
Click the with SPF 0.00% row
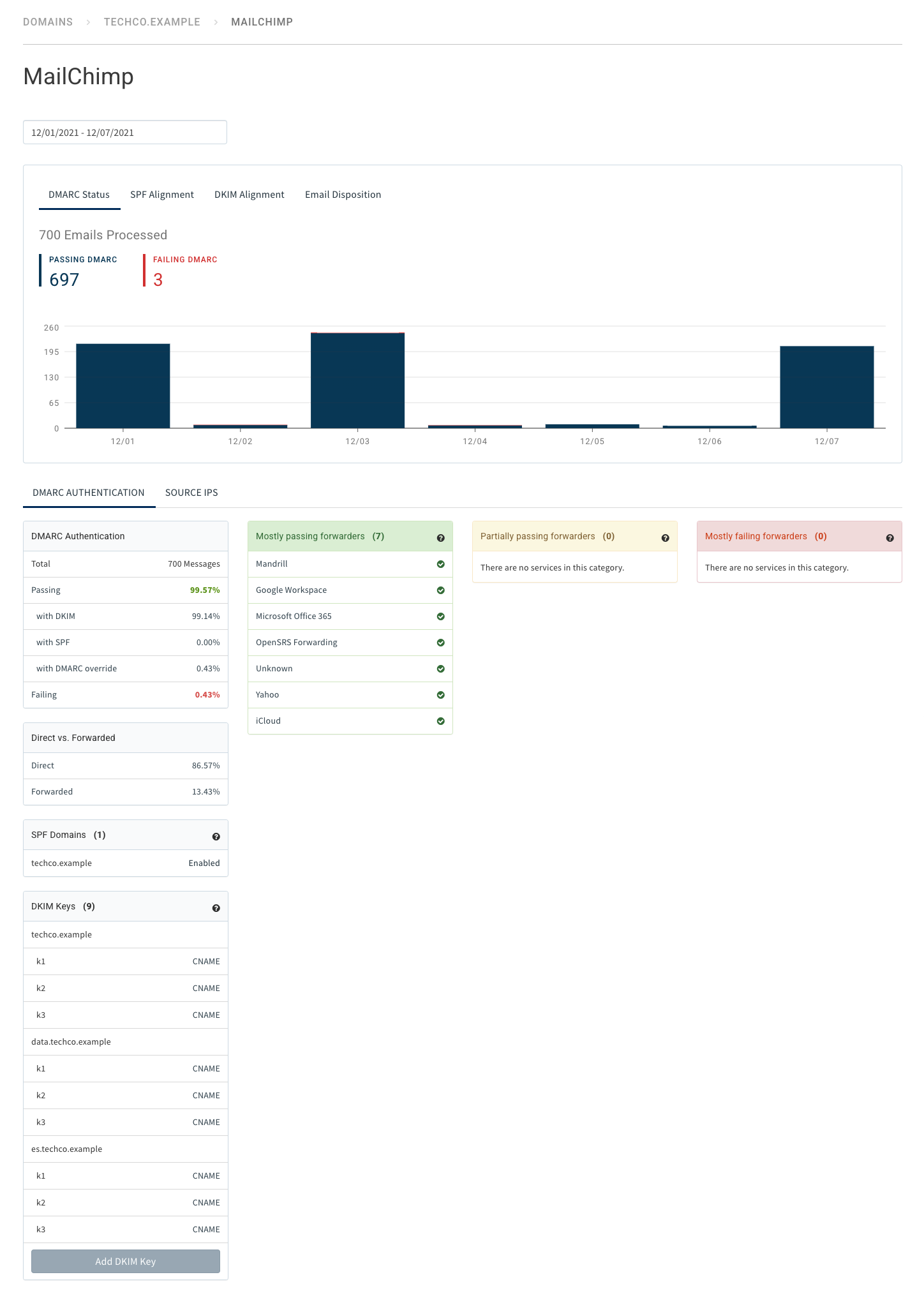point(126,643)
